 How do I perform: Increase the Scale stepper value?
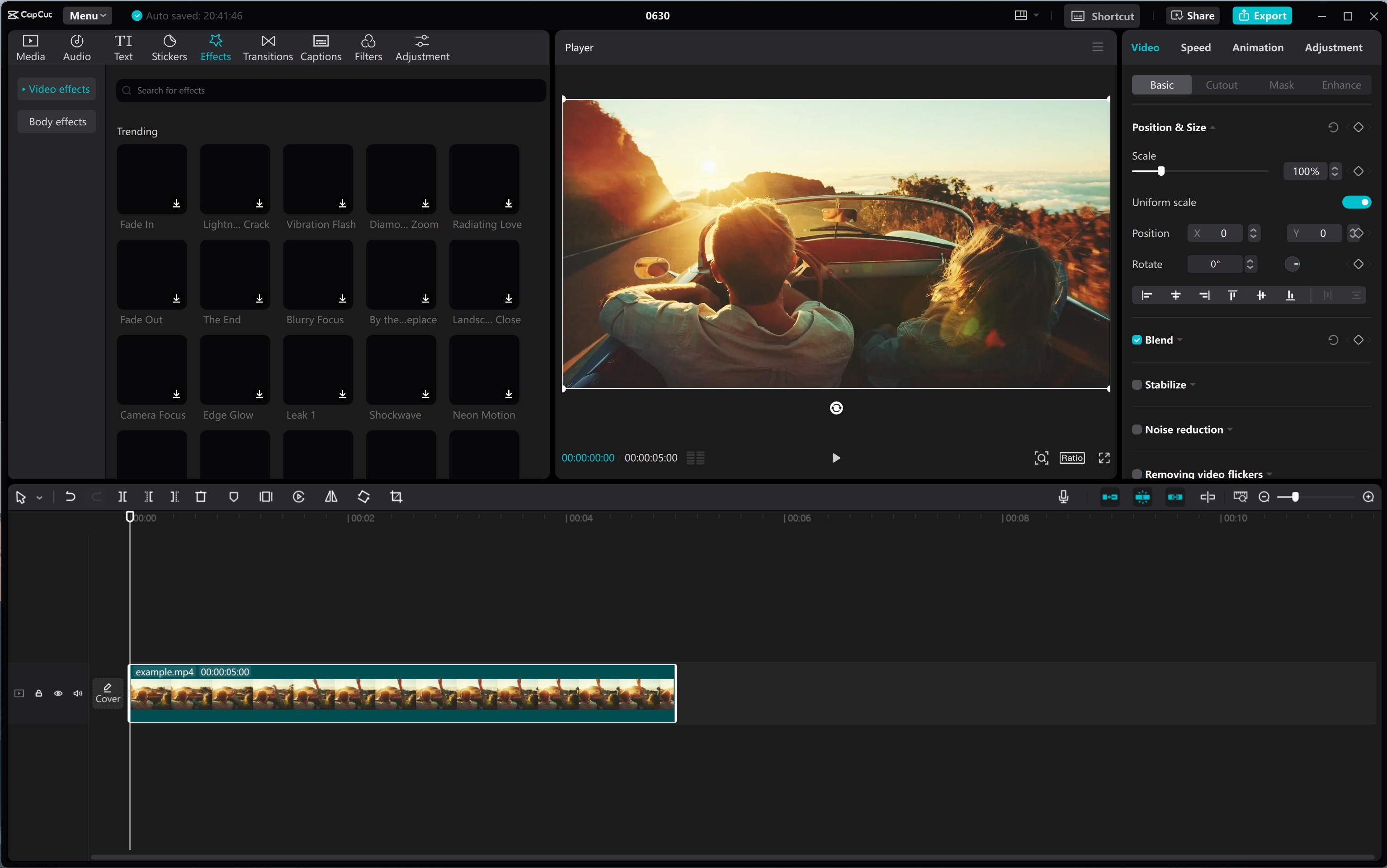pos(1335,168)
